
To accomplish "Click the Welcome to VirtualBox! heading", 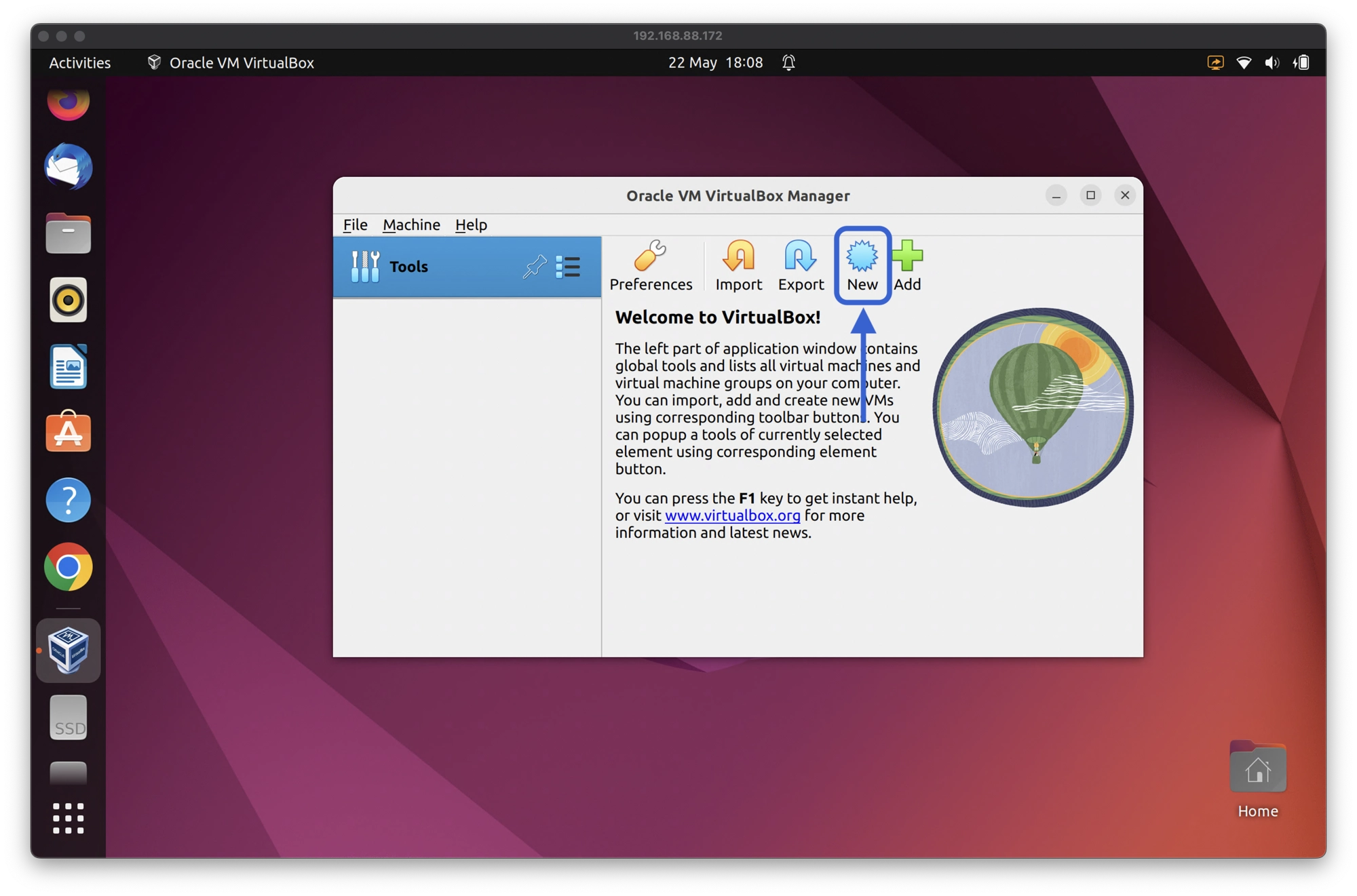I will [717, 317].
